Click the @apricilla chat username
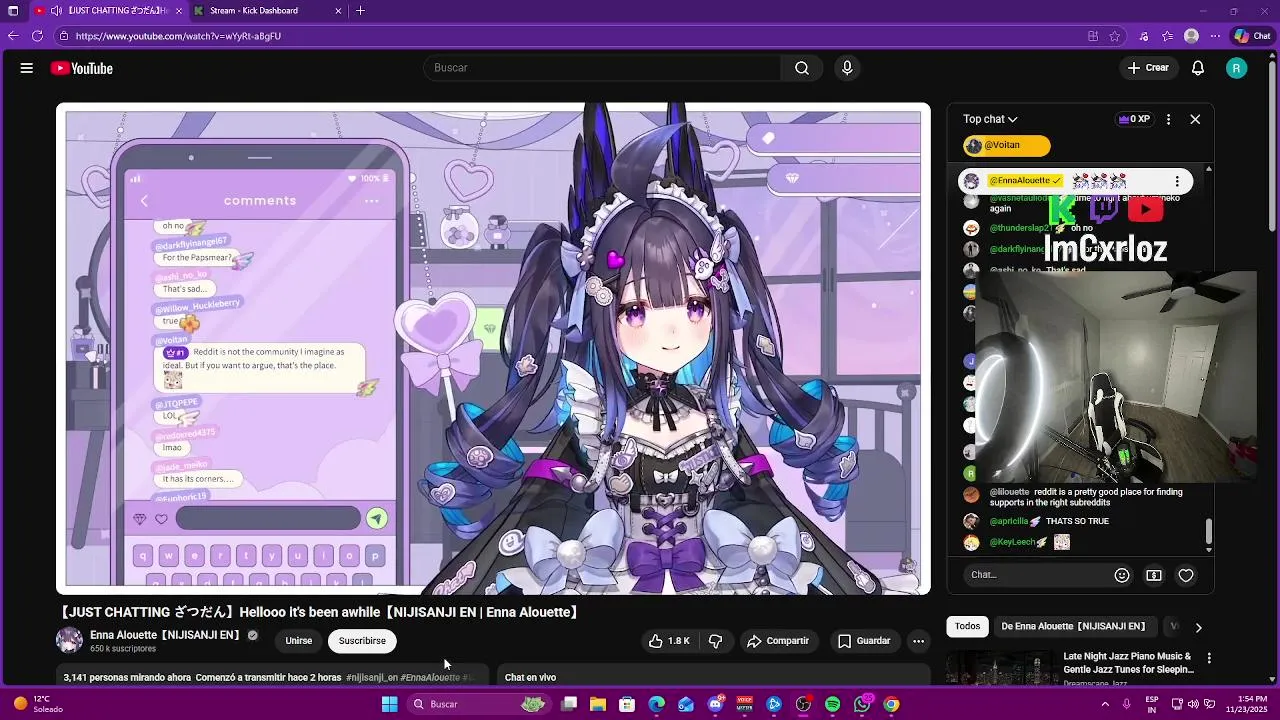This screenshot has width=1280, height=720. (1009, 521)
